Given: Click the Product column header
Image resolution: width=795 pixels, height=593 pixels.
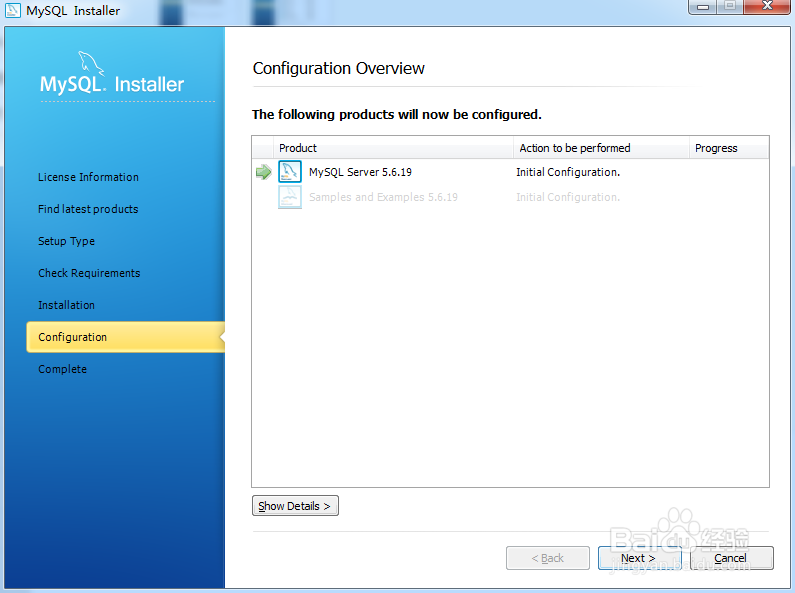Looking at the screenshot, I should click(393, 148).
